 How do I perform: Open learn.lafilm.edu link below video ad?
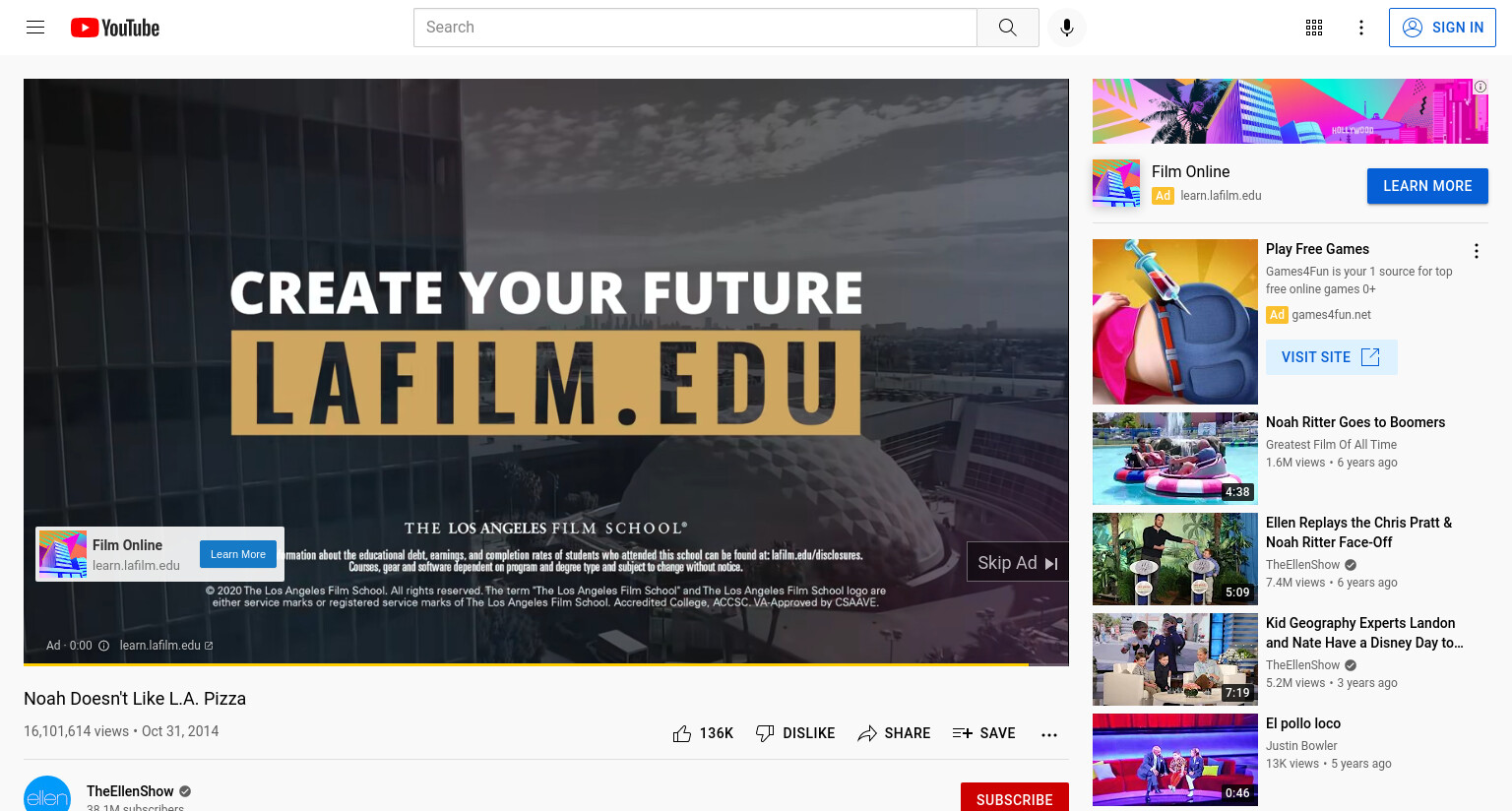166,646
